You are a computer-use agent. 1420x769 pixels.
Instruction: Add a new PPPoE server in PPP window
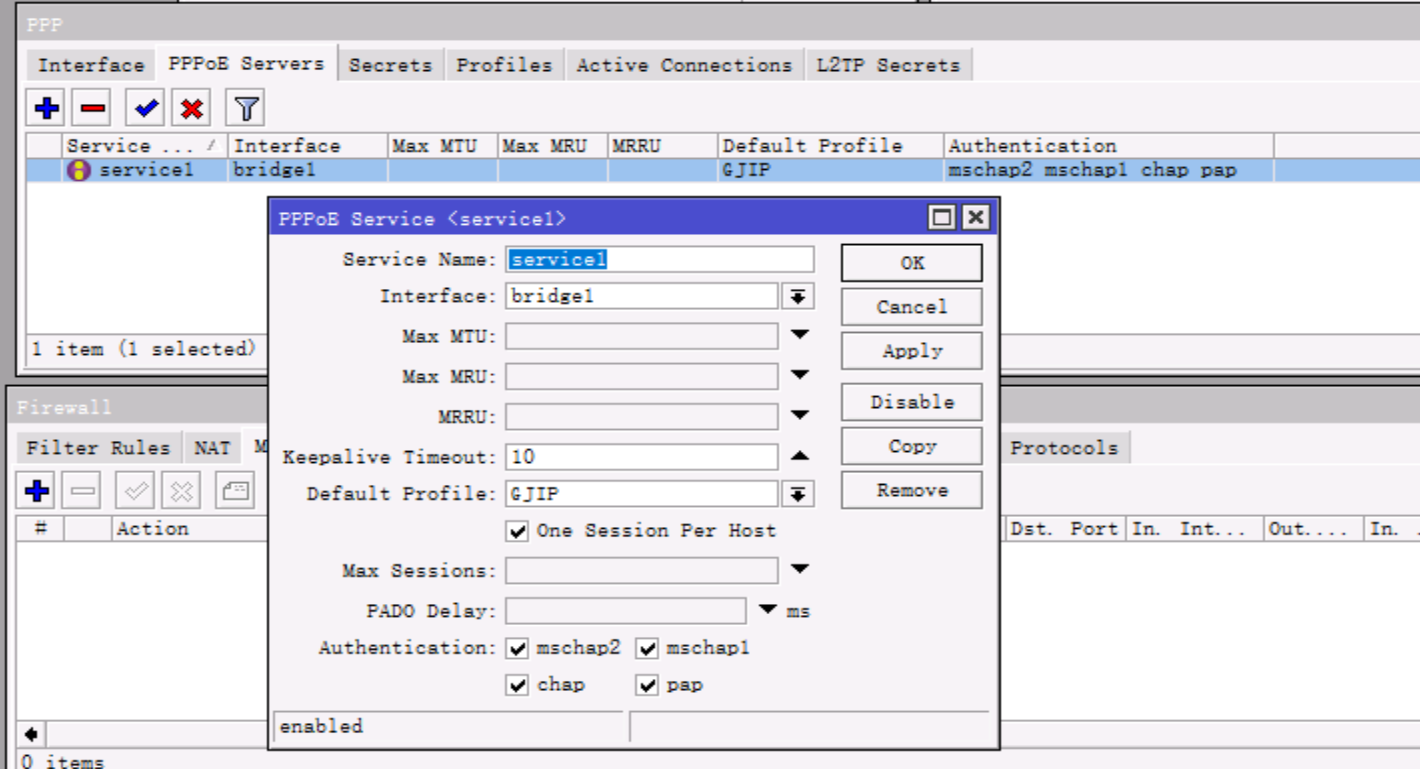[46, 107]
